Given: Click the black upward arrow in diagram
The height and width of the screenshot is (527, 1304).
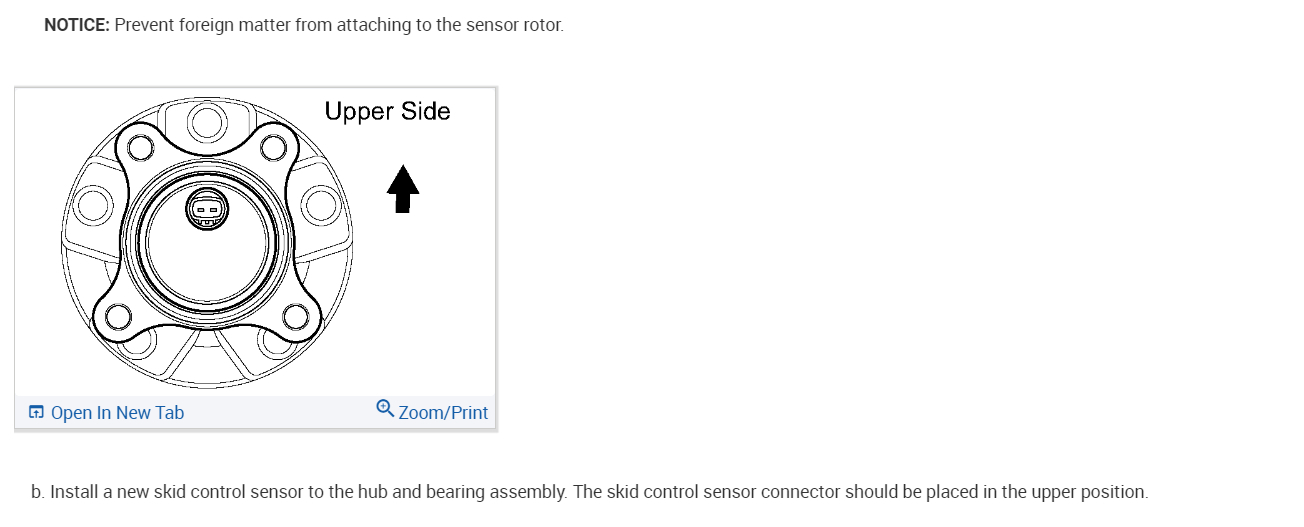Looking at the screenshot, I should point(402,189).
